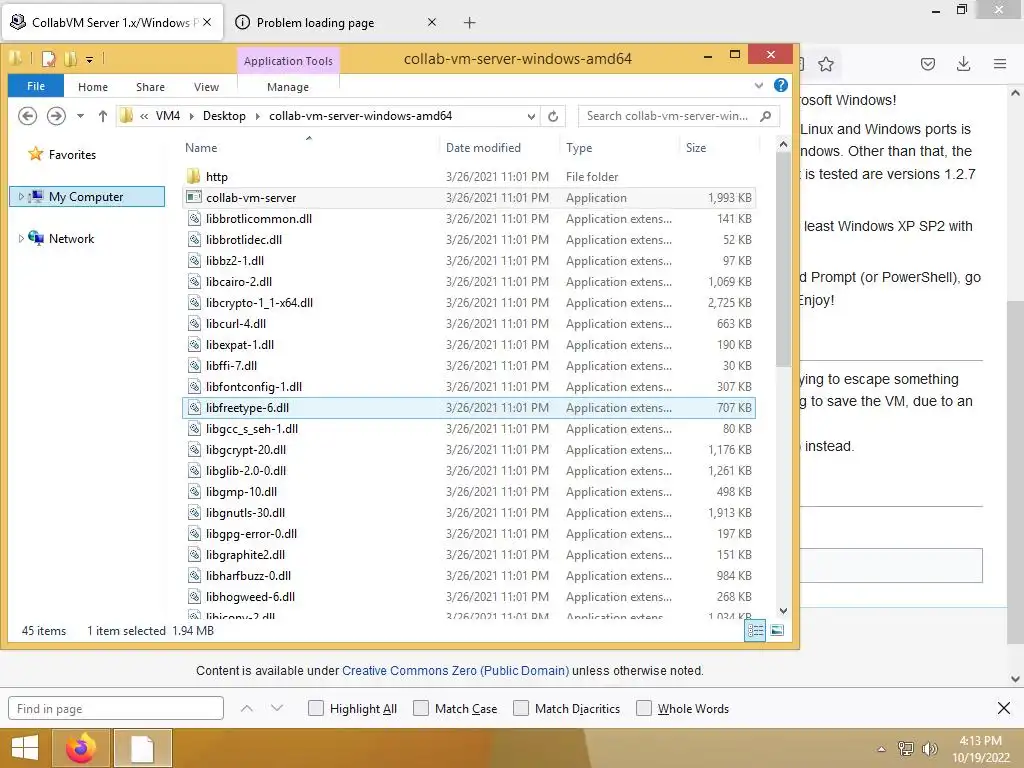
Task: Expand the Explorer ribbon chevron
Action: (759, 86)
